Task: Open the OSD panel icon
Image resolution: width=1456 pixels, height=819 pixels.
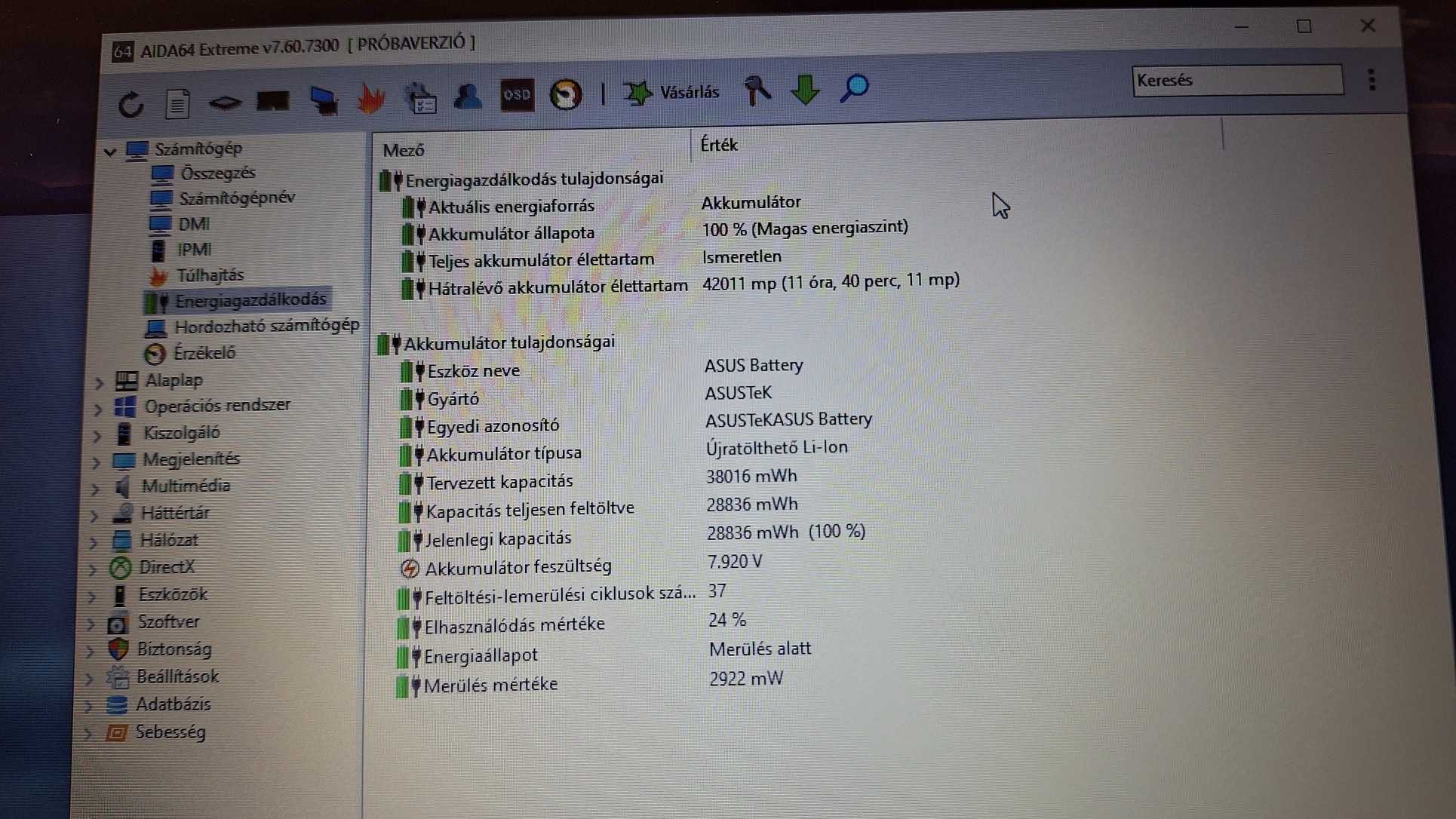Action: (517, 95)
